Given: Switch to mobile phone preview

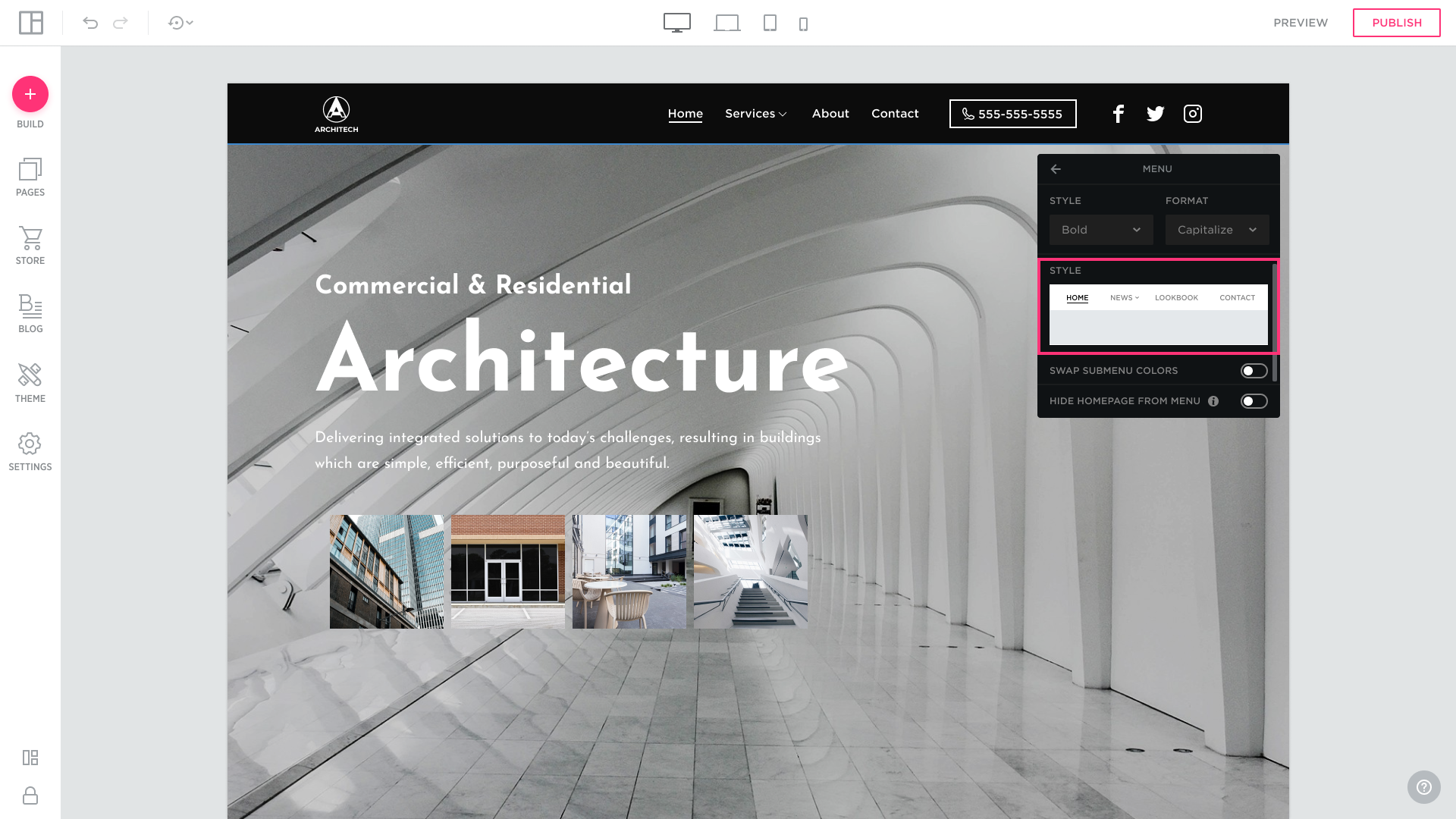Looking at the screenshot, I should click(803, 24).
